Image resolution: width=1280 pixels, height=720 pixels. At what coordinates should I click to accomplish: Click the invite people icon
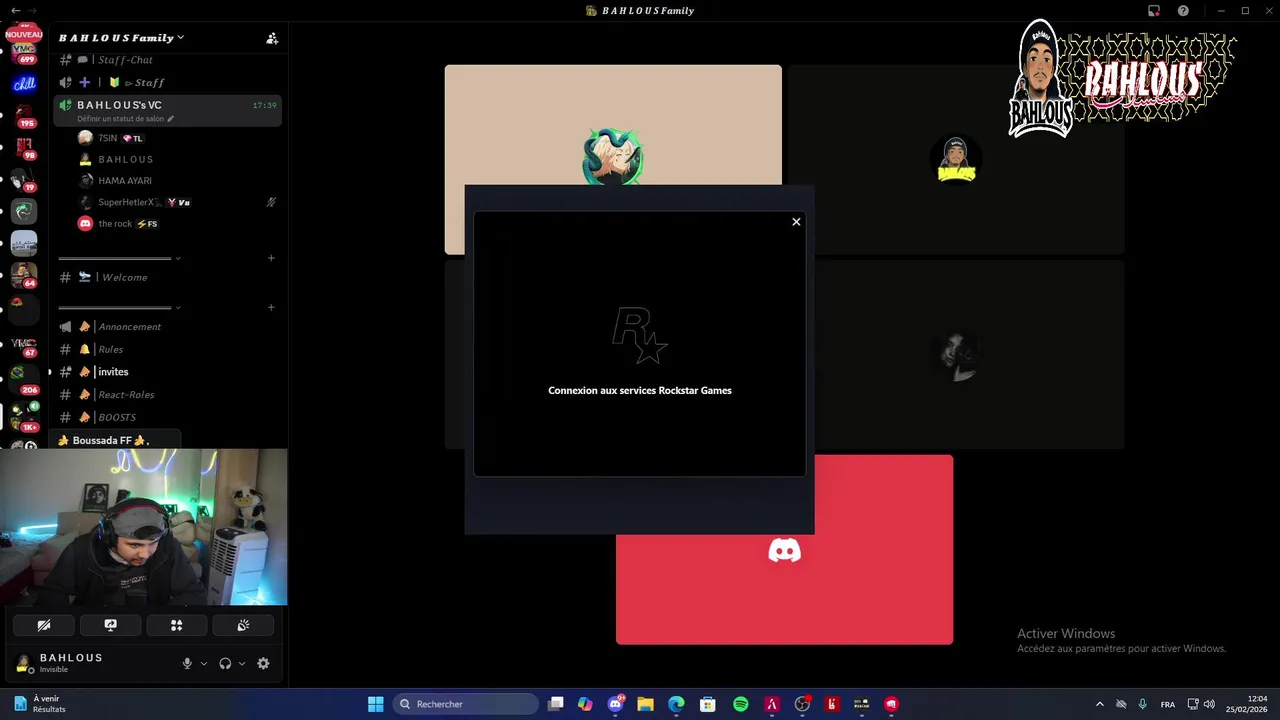(x=272, y=38)
